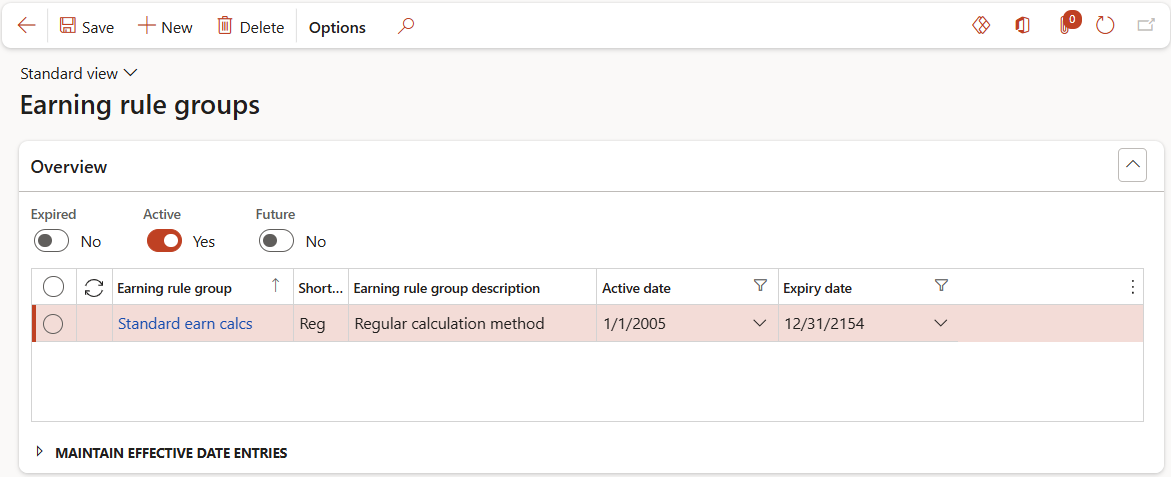Image resolution: width=1171 pixels, height=477 pixels.
Task: Delete the selected earning rule group
Action: tap(250, 27)
